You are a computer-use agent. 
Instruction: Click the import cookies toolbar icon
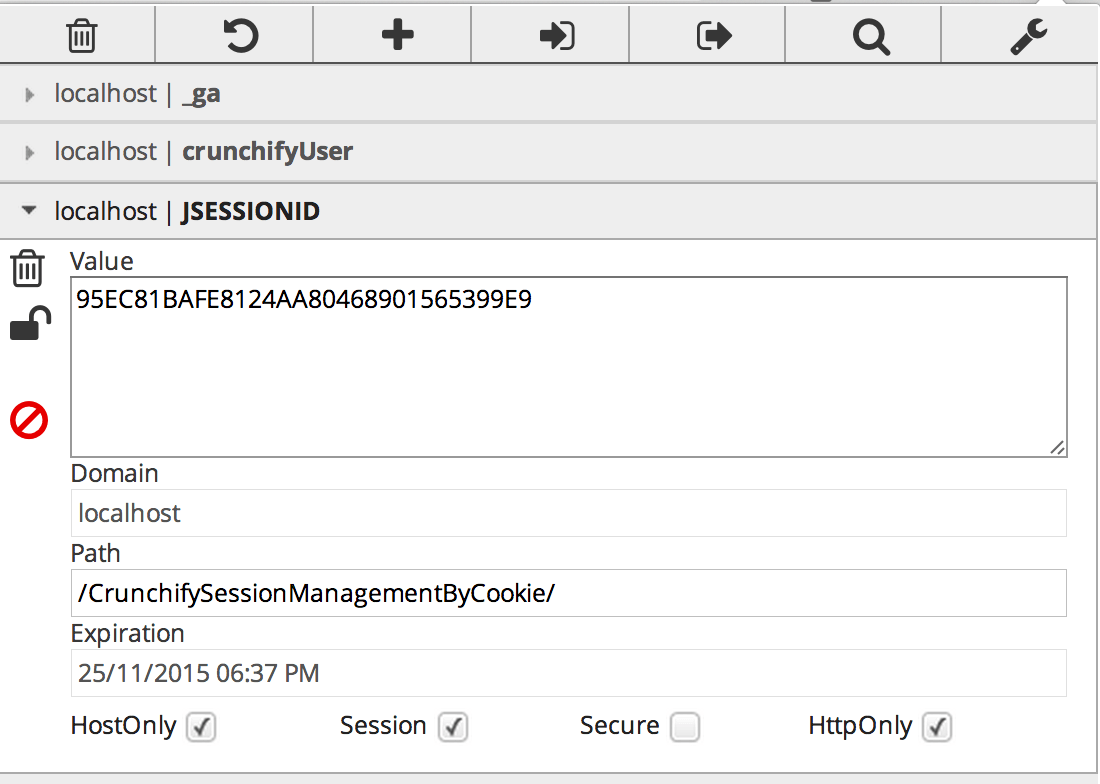pyautogui.click(x=556, y=36)
